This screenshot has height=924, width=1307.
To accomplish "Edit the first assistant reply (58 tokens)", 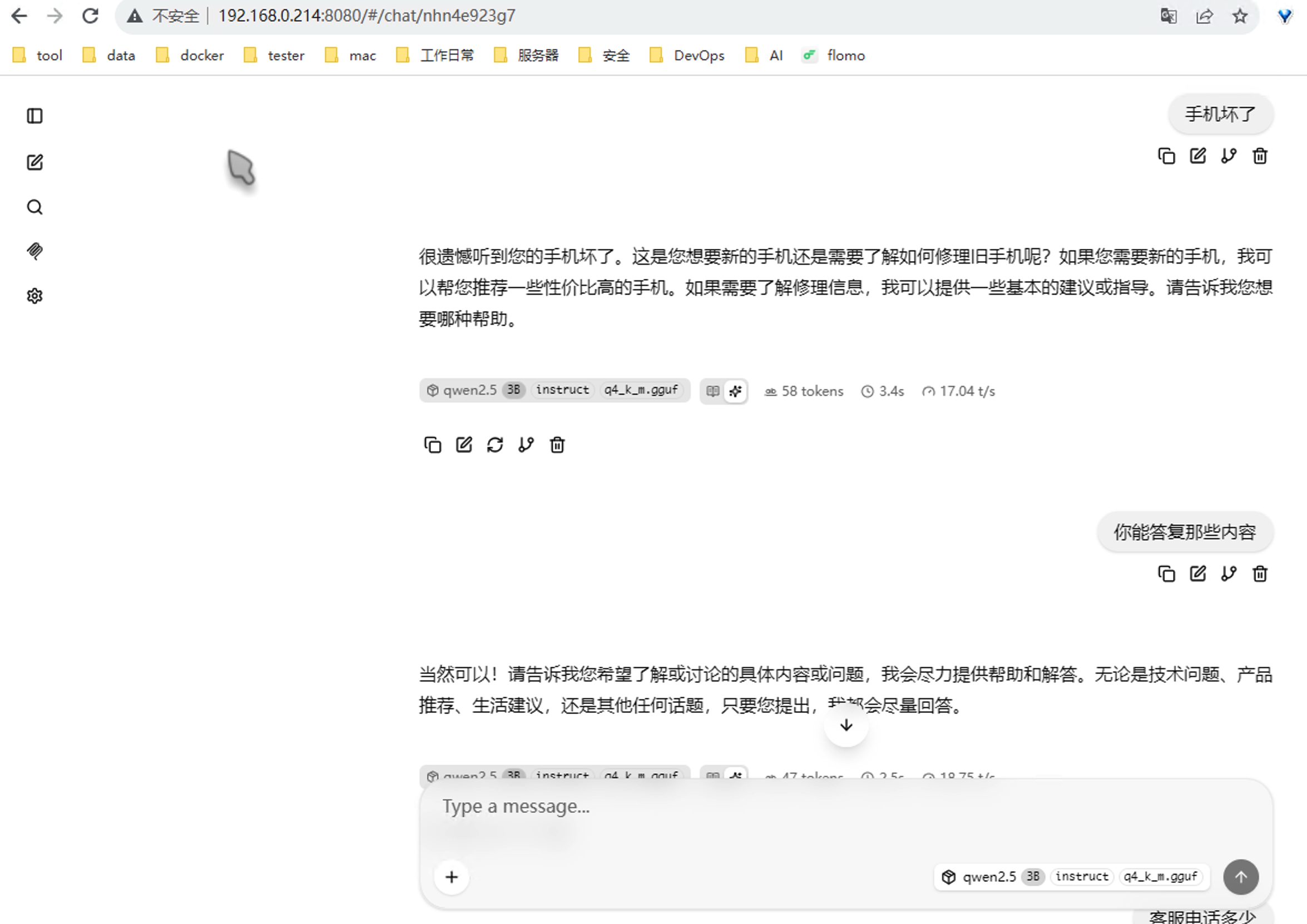I will [x=464, y=445].
